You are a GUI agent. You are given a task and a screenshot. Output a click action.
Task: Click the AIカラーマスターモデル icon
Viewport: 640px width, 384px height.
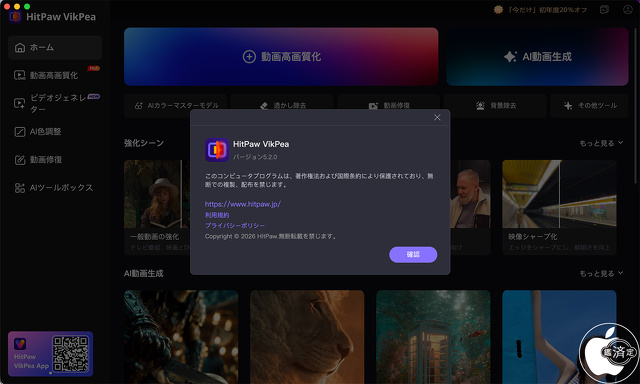pyautogui.click(x=139, y=106)
